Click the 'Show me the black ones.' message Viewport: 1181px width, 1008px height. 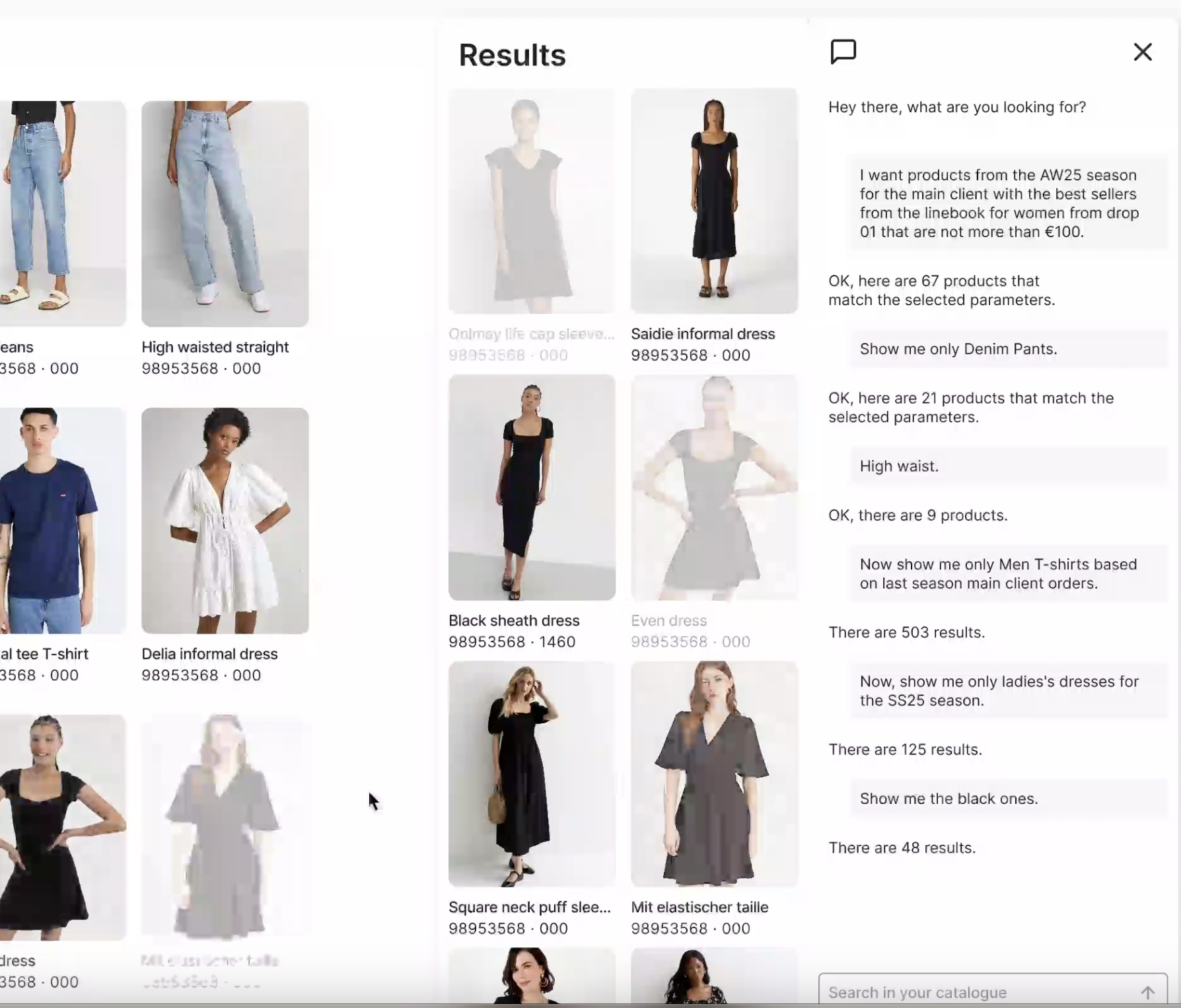1008,799
